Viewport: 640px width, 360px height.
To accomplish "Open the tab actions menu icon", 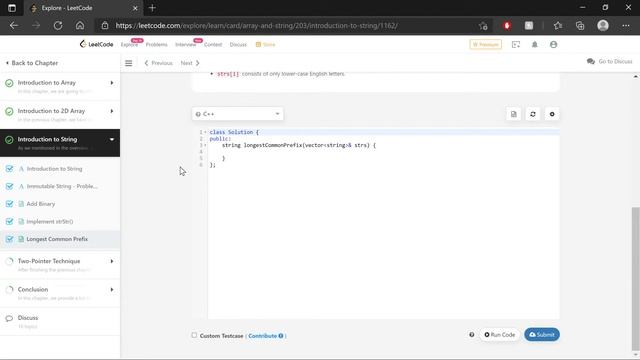I will coord(12,8).
